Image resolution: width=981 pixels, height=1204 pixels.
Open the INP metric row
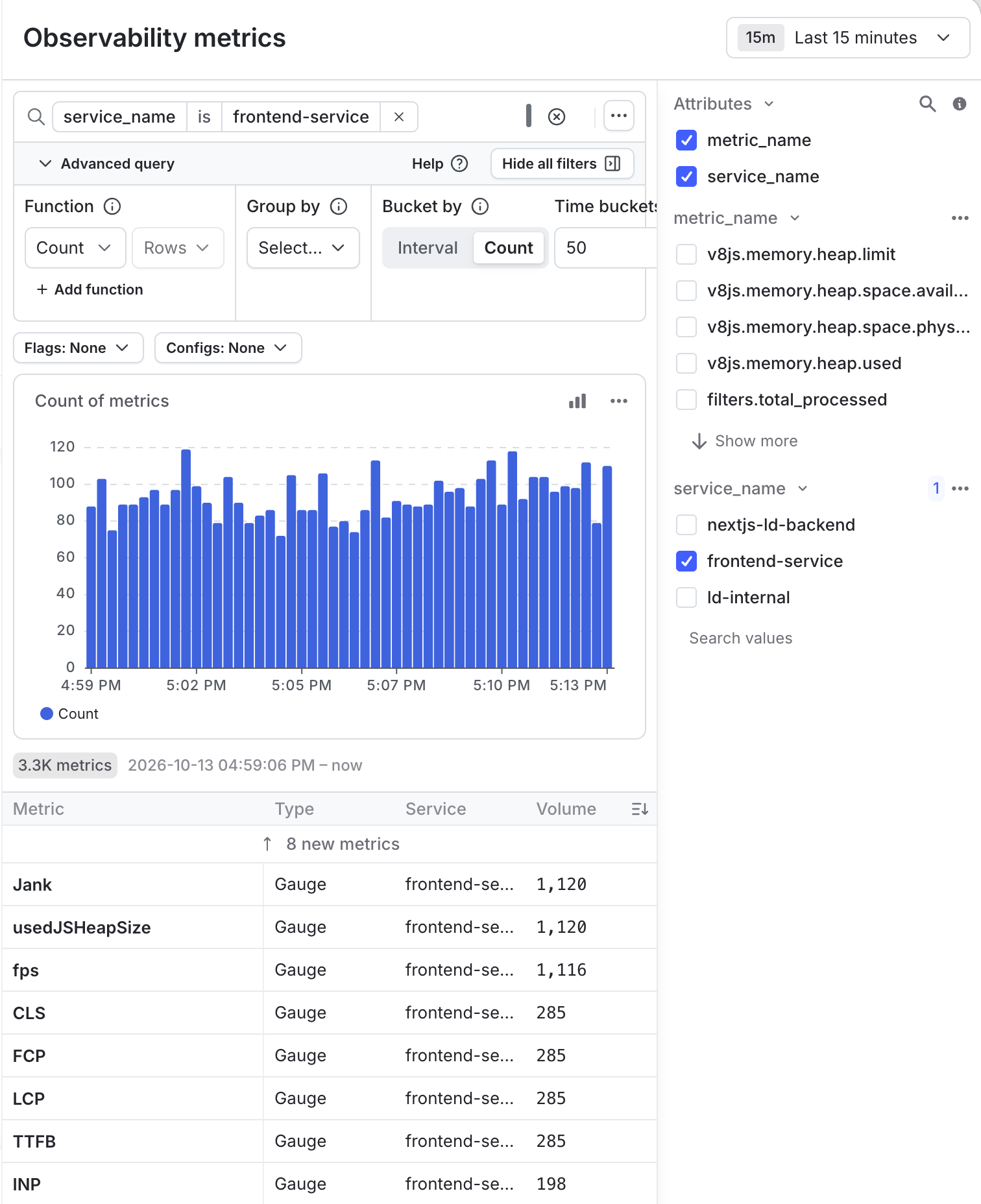click(x=330, y=1184)
